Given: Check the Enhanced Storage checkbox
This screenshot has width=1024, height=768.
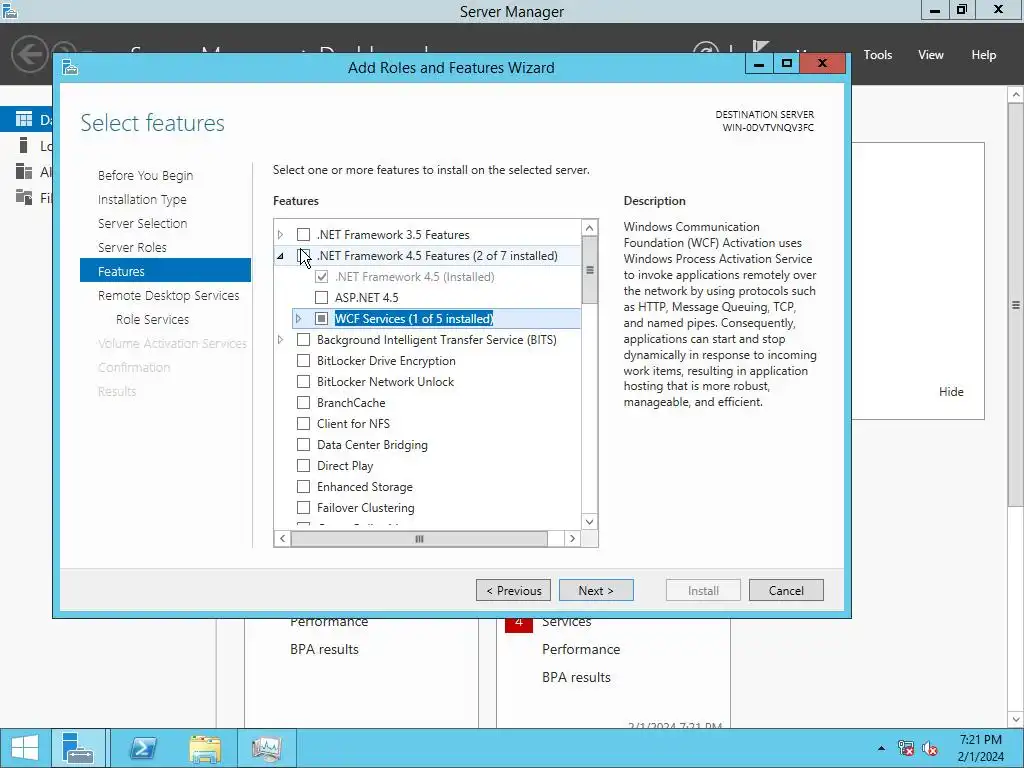Looking at the screenshot, I should 303,487.
